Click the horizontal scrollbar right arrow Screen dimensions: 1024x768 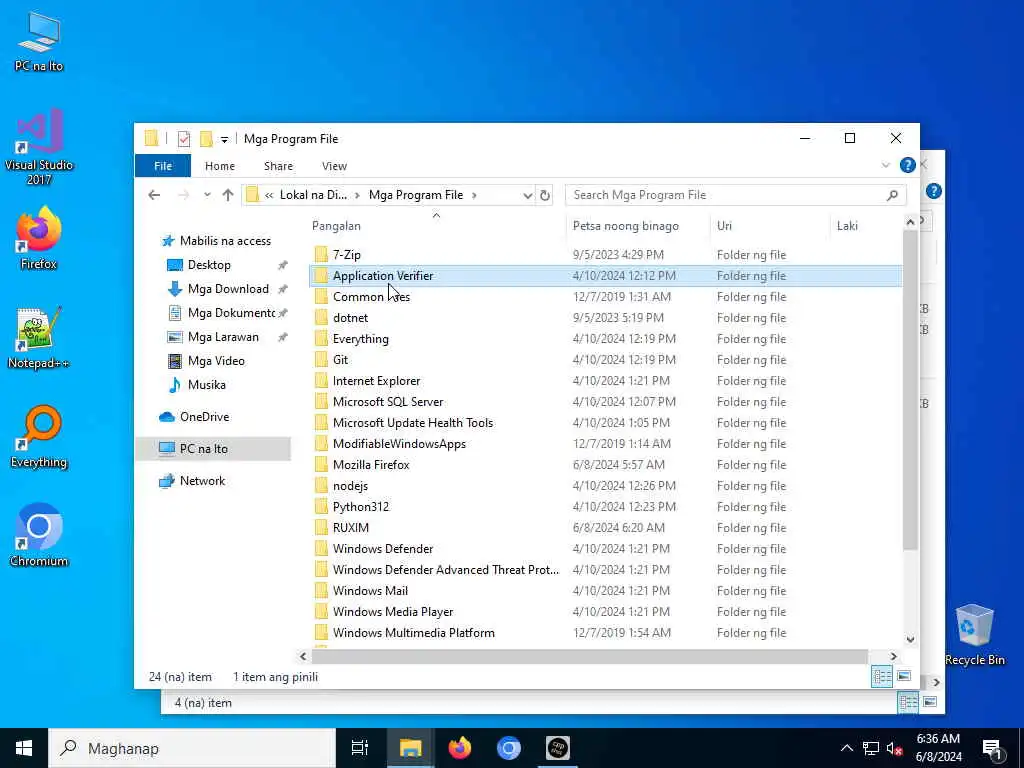coord(893,656)
